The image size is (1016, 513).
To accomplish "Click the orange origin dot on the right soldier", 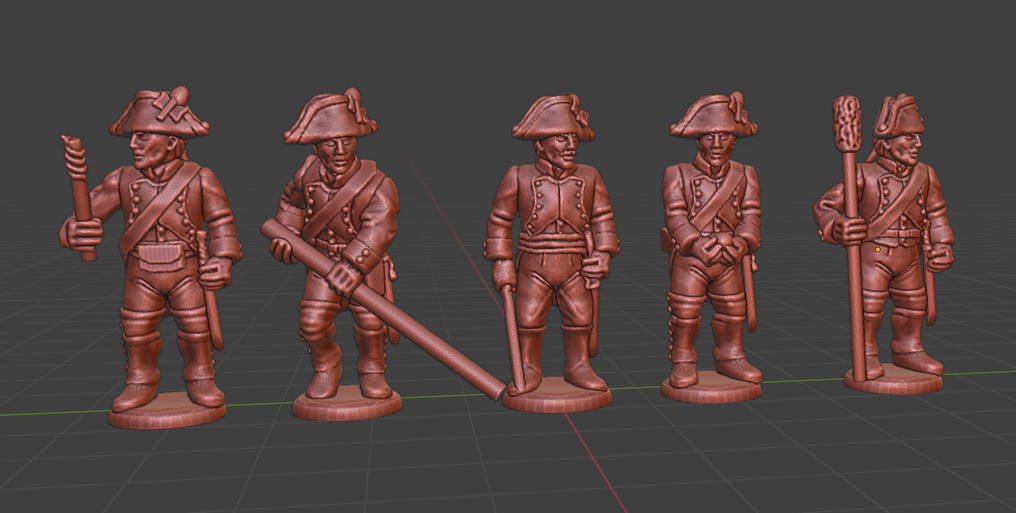I will (x=878, y=247).
